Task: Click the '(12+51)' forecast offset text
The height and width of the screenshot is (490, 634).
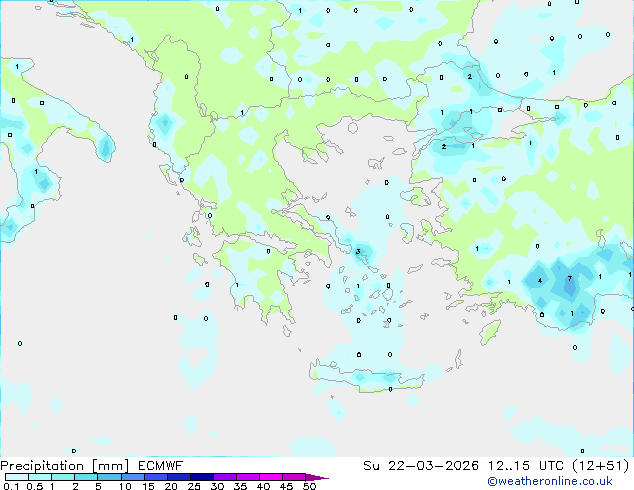Action: click(601, 466)
